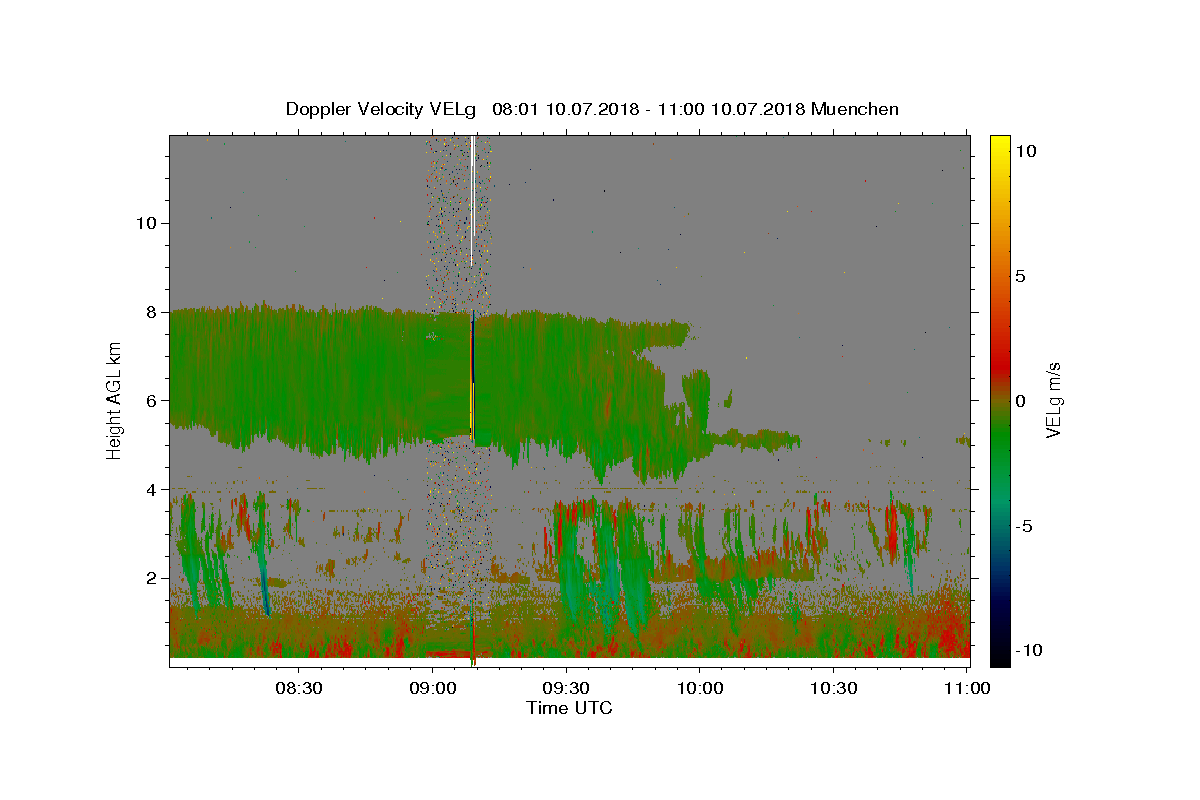The width and height of the screenshot is (1200, 800).
Task: Click the colorbar label '-5'
Action: click(1024, 526)
